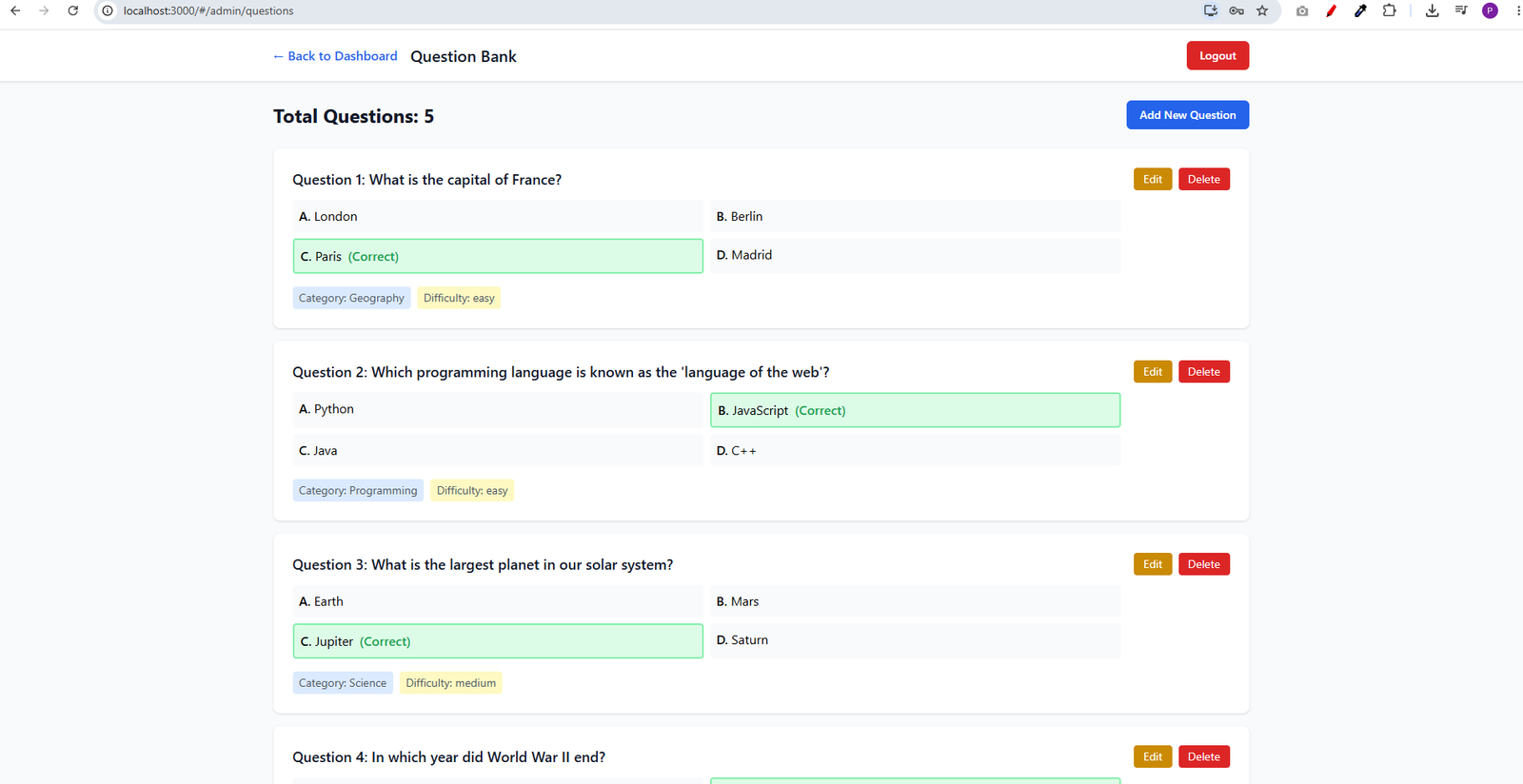Click Question 4 title text
1523x784 pixels.
(448, 757)
